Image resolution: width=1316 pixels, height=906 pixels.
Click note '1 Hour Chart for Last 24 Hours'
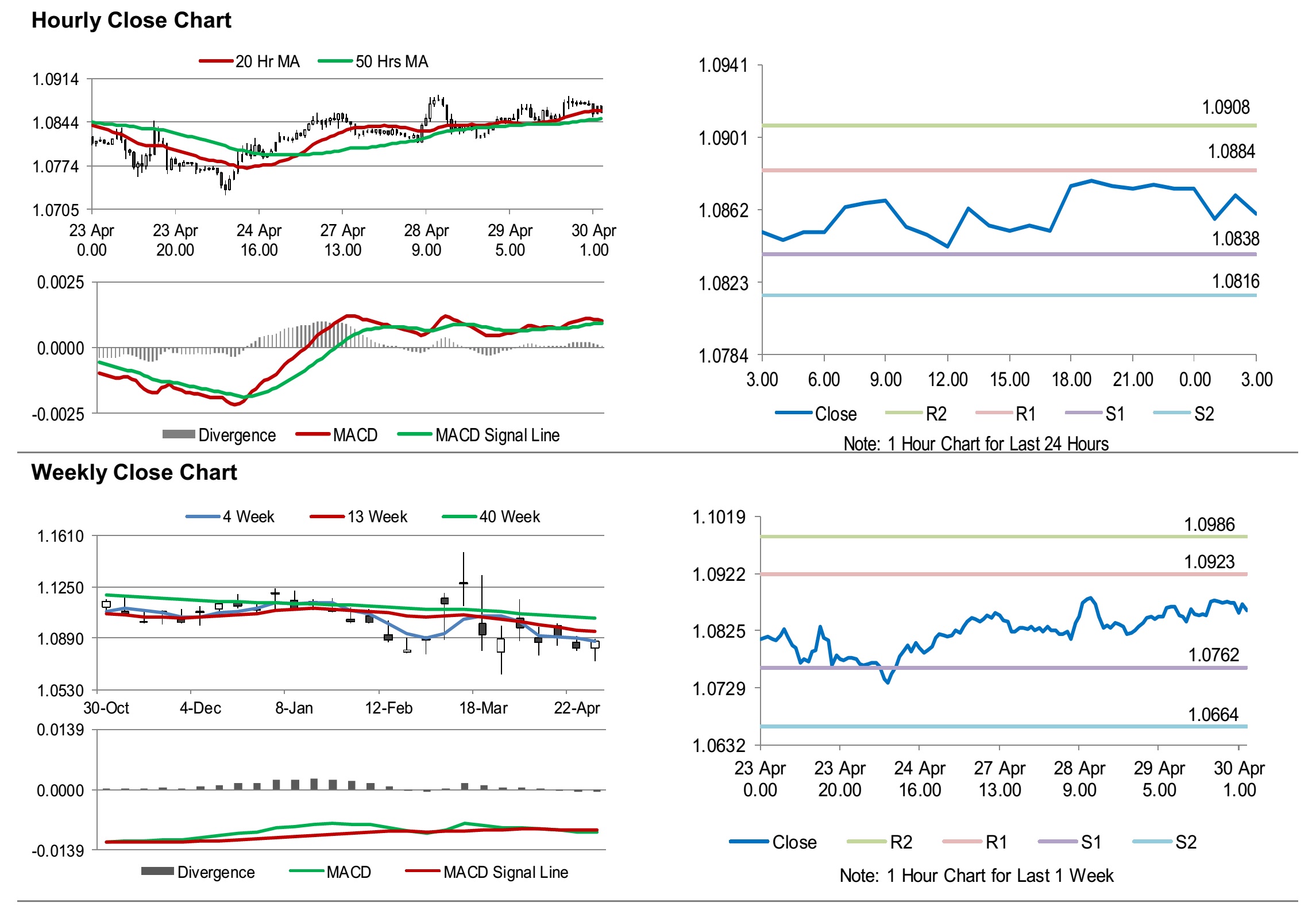[975, 444]
